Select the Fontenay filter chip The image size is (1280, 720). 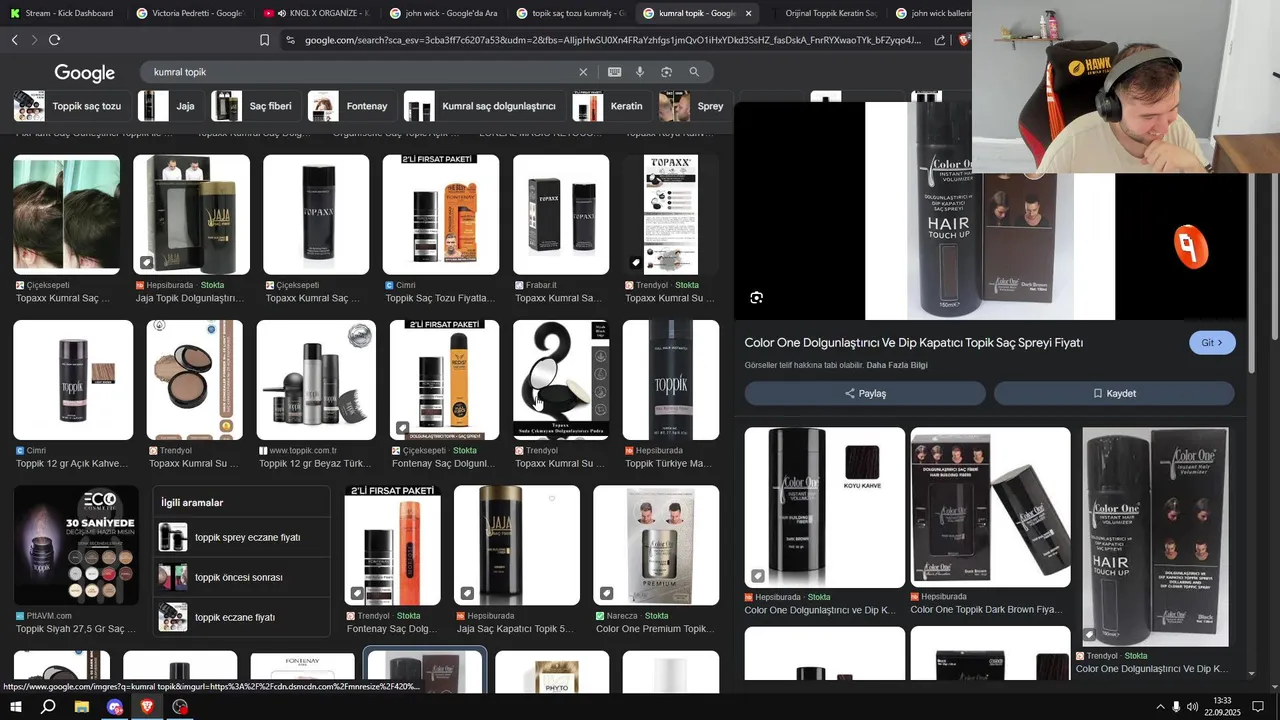[349, 106]
